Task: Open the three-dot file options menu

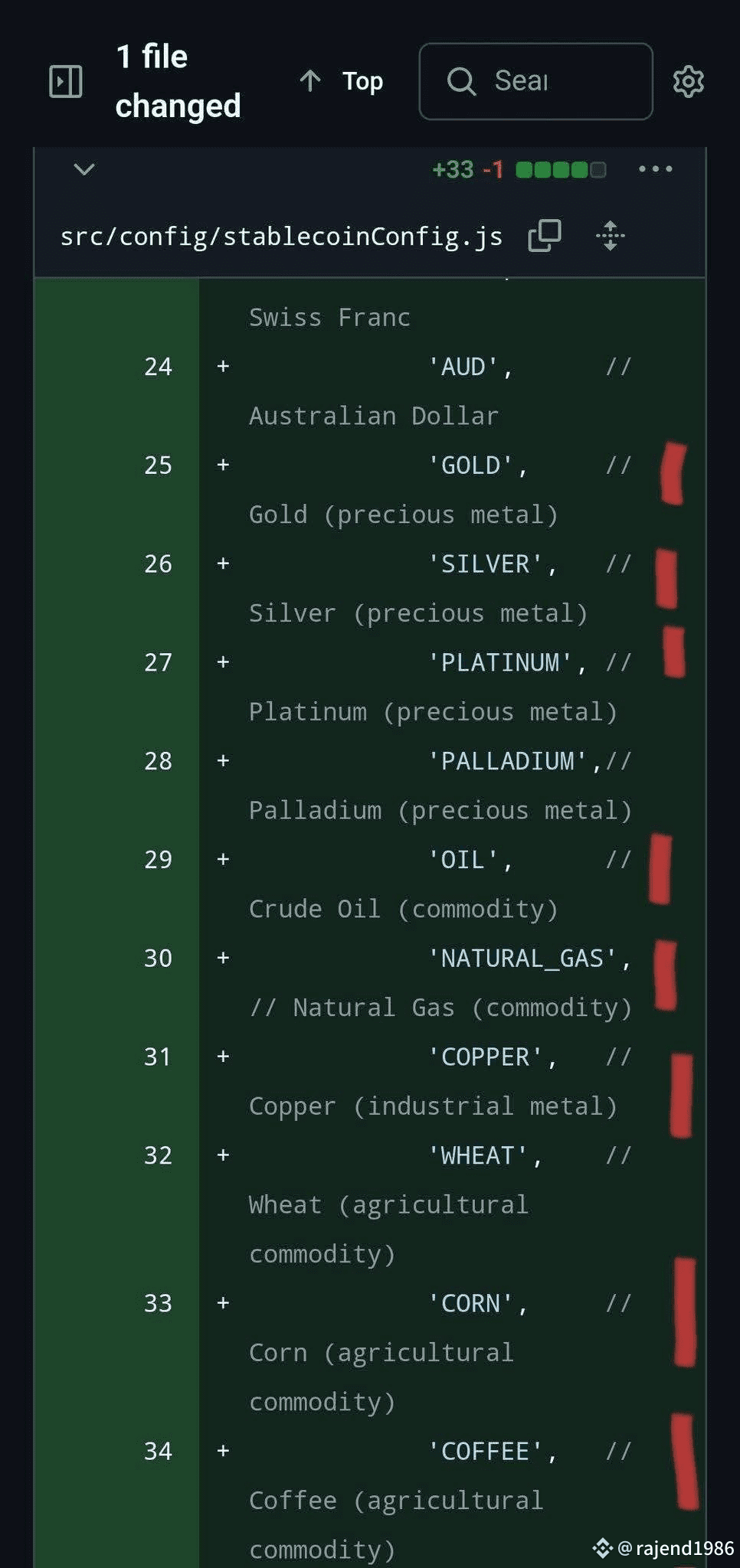Action: (655, 169)
